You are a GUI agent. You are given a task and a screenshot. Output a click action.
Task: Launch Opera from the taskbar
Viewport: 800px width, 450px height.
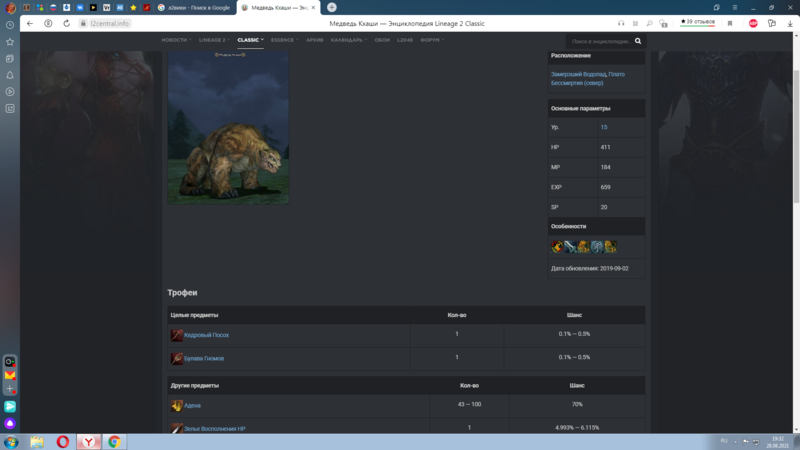[x=63, y=442]
